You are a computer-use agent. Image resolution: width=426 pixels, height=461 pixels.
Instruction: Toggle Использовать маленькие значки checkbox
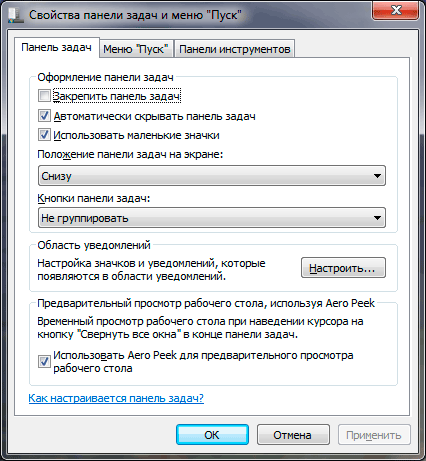(x=44, y=135)
